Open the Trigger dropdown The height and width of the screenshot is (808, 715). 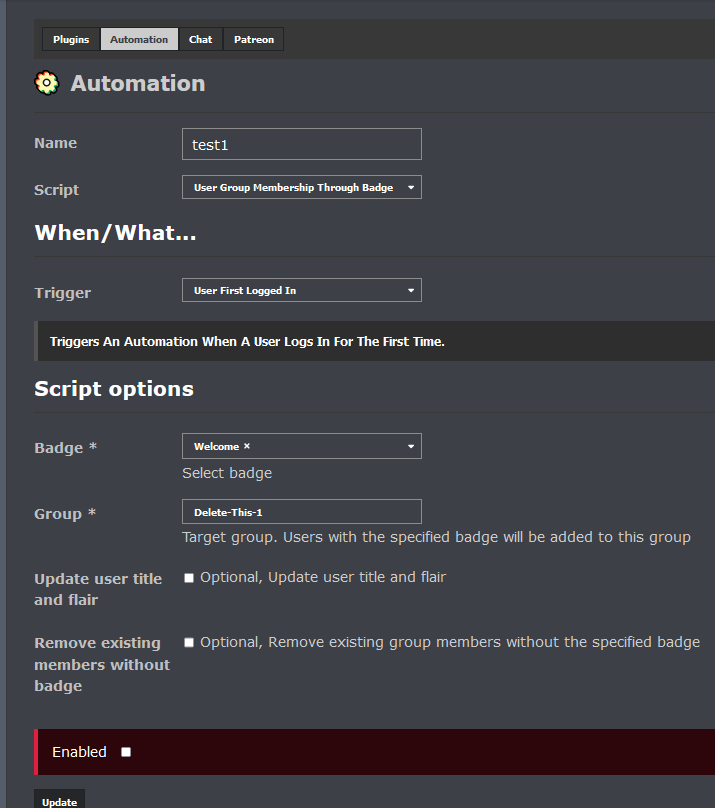click(302, 290)
